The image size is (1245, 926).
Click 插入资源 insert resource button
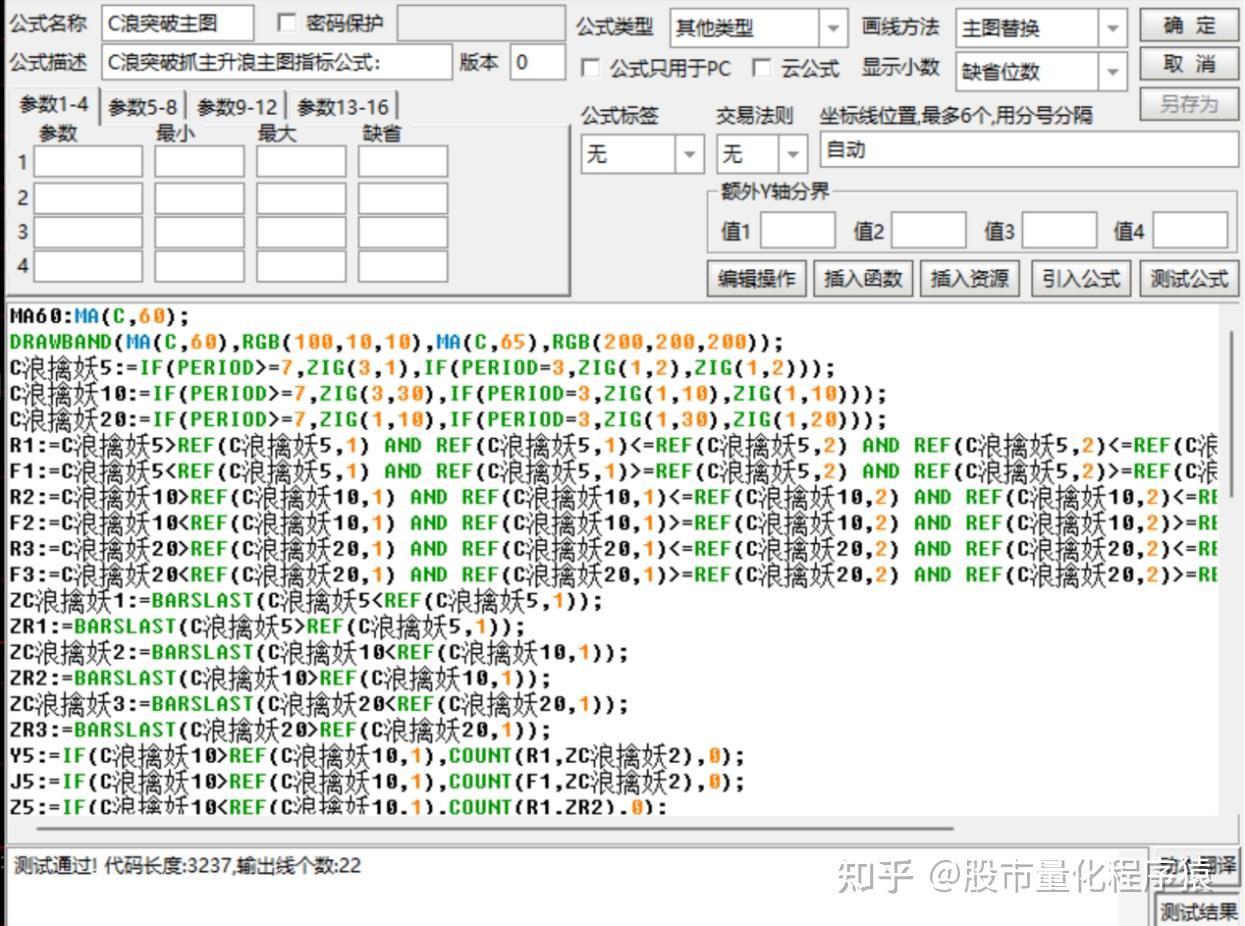970,279
